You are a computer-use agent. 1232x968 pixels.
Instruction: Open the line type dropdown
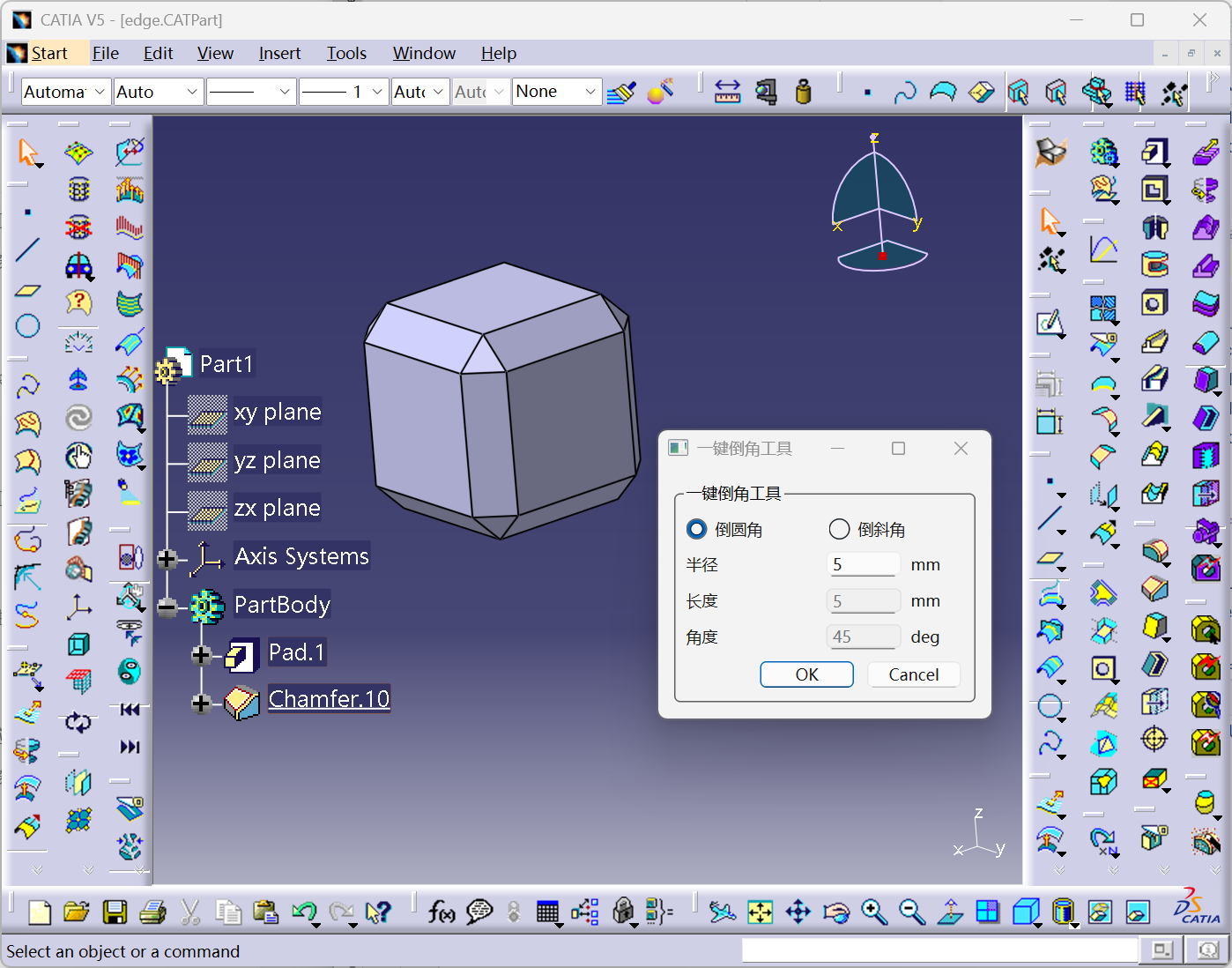point(251,92)
